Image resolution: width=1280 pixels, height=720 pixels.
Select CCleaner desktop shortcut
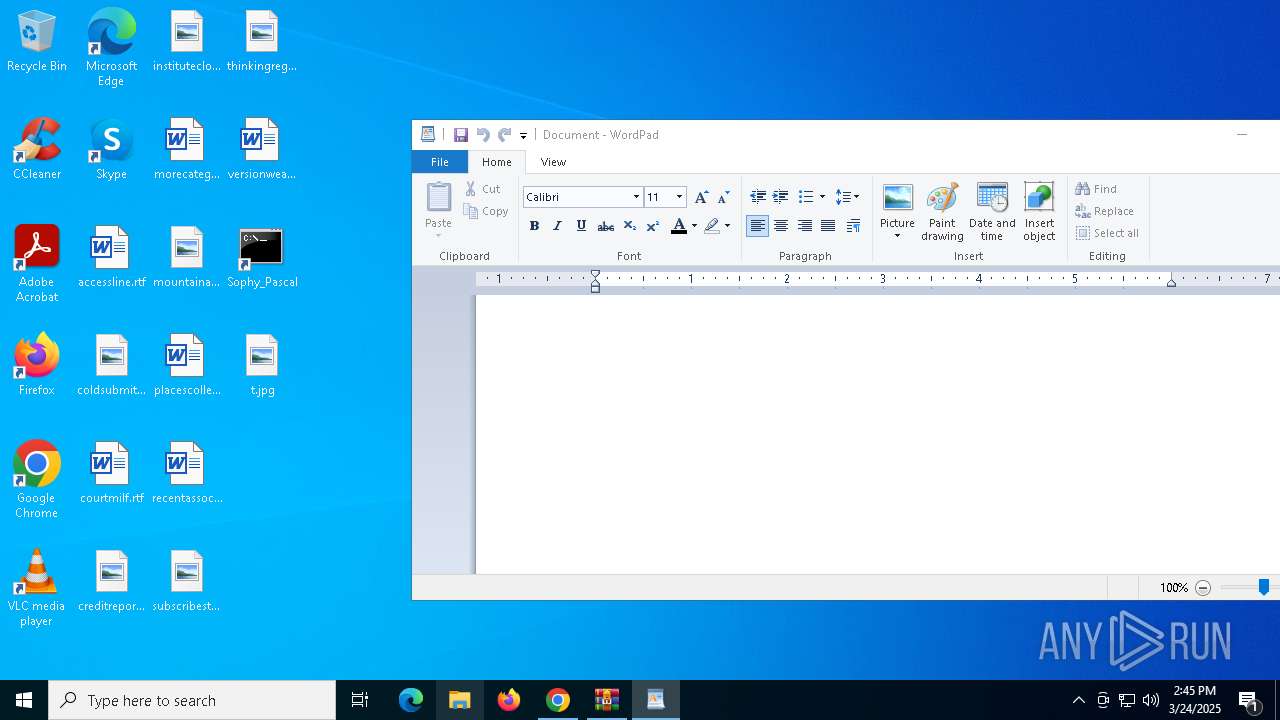(37, 150)
